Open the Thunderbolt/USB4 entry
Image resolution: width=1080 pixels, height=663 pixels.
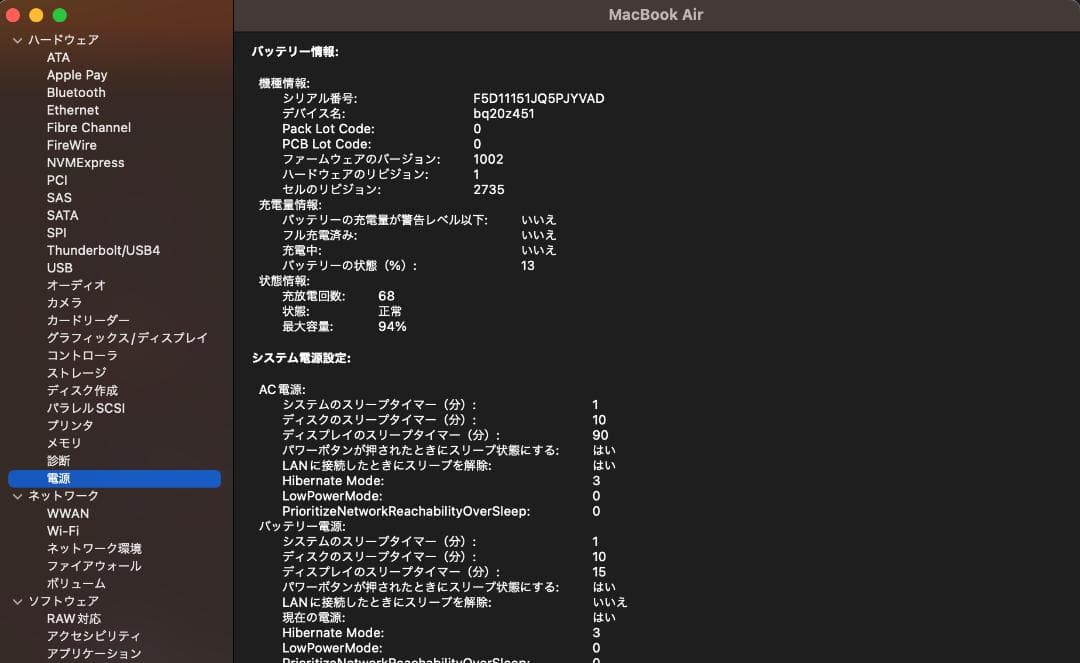click(103, 251)
